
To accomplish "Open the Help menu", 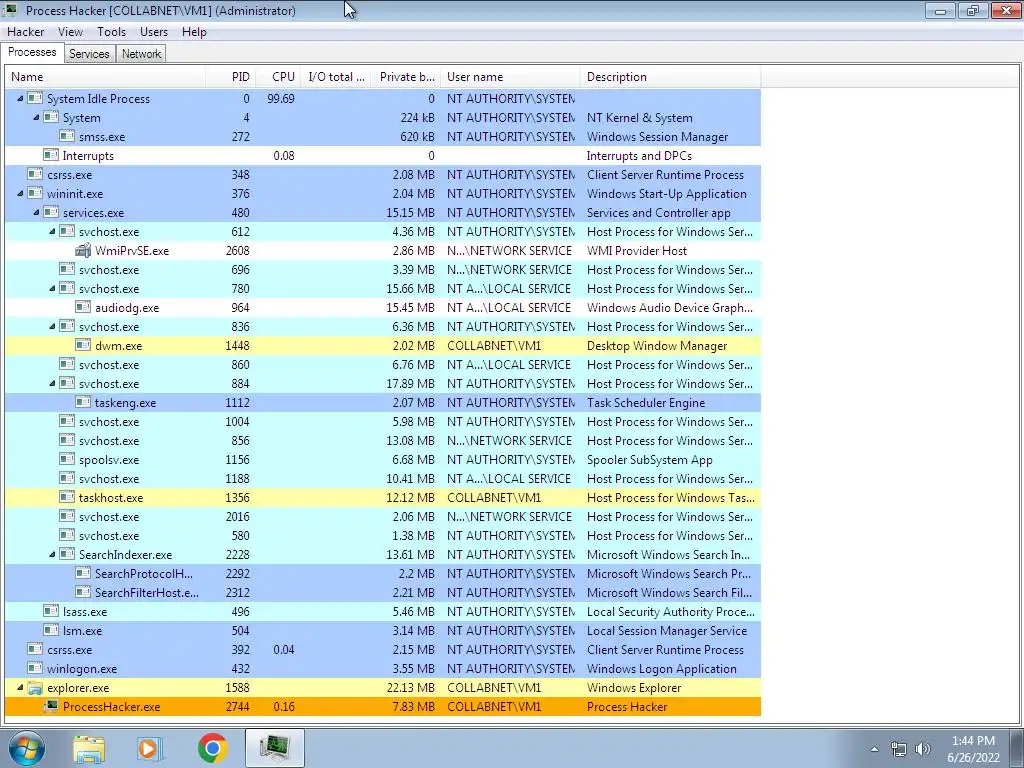I will pos(194,32).
